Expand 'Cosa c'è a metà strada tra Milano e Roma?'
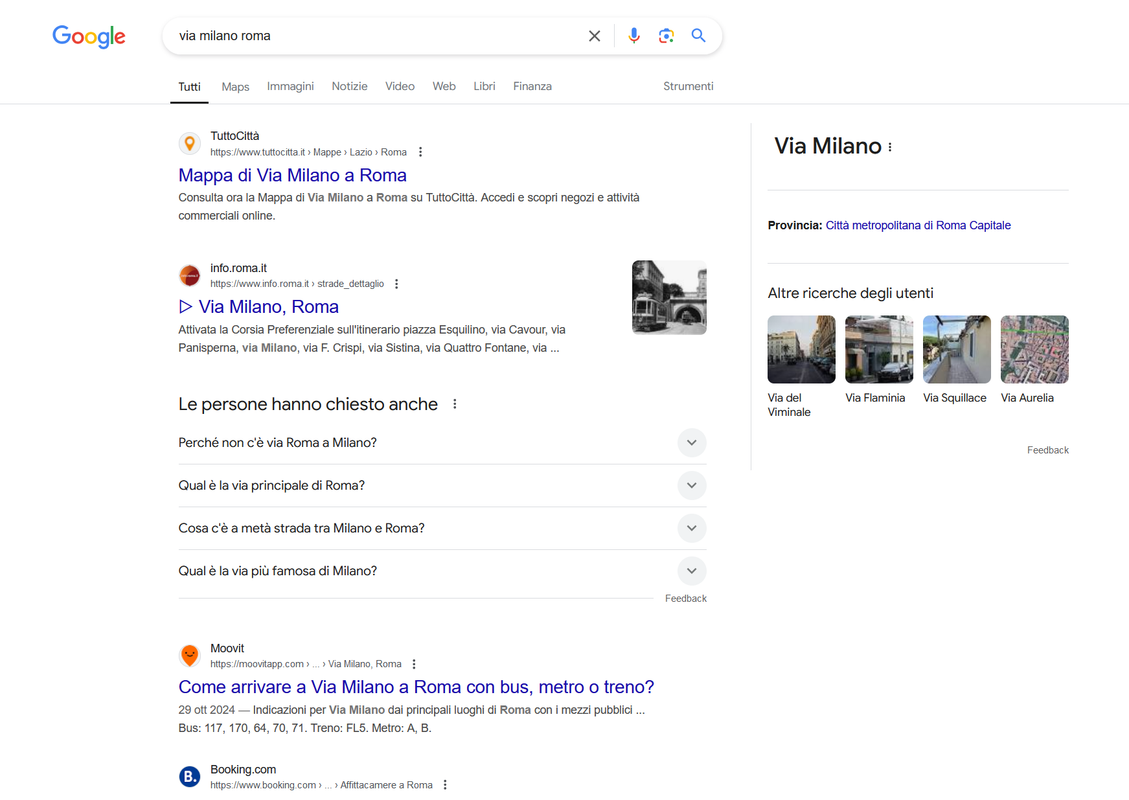The height and width of the screenshot is (800, 1129). pos(442,529)
